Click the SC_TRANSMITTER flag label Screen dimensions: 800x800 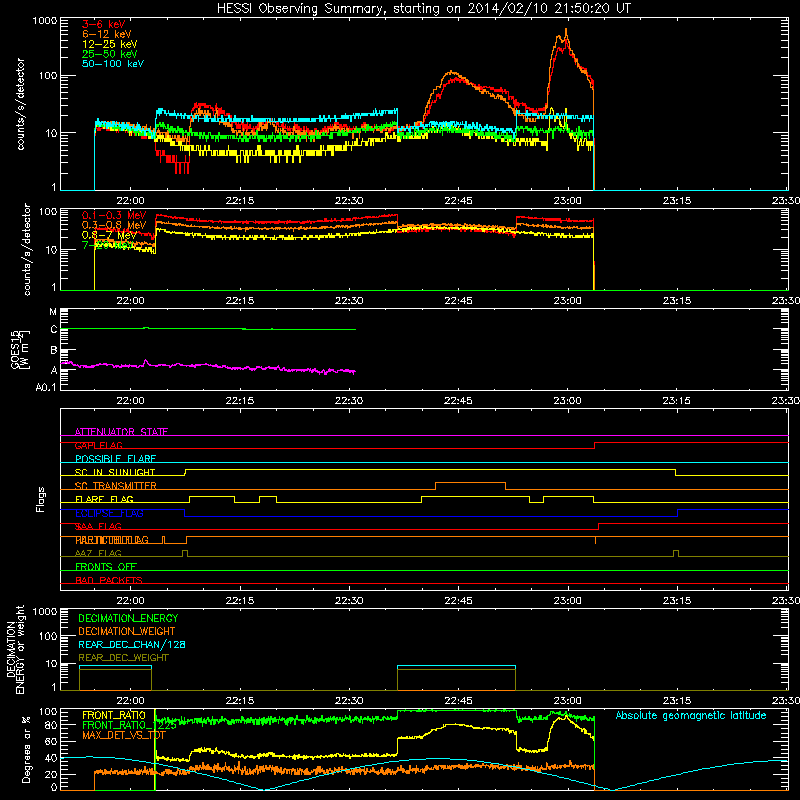click(x=116, y=486)
